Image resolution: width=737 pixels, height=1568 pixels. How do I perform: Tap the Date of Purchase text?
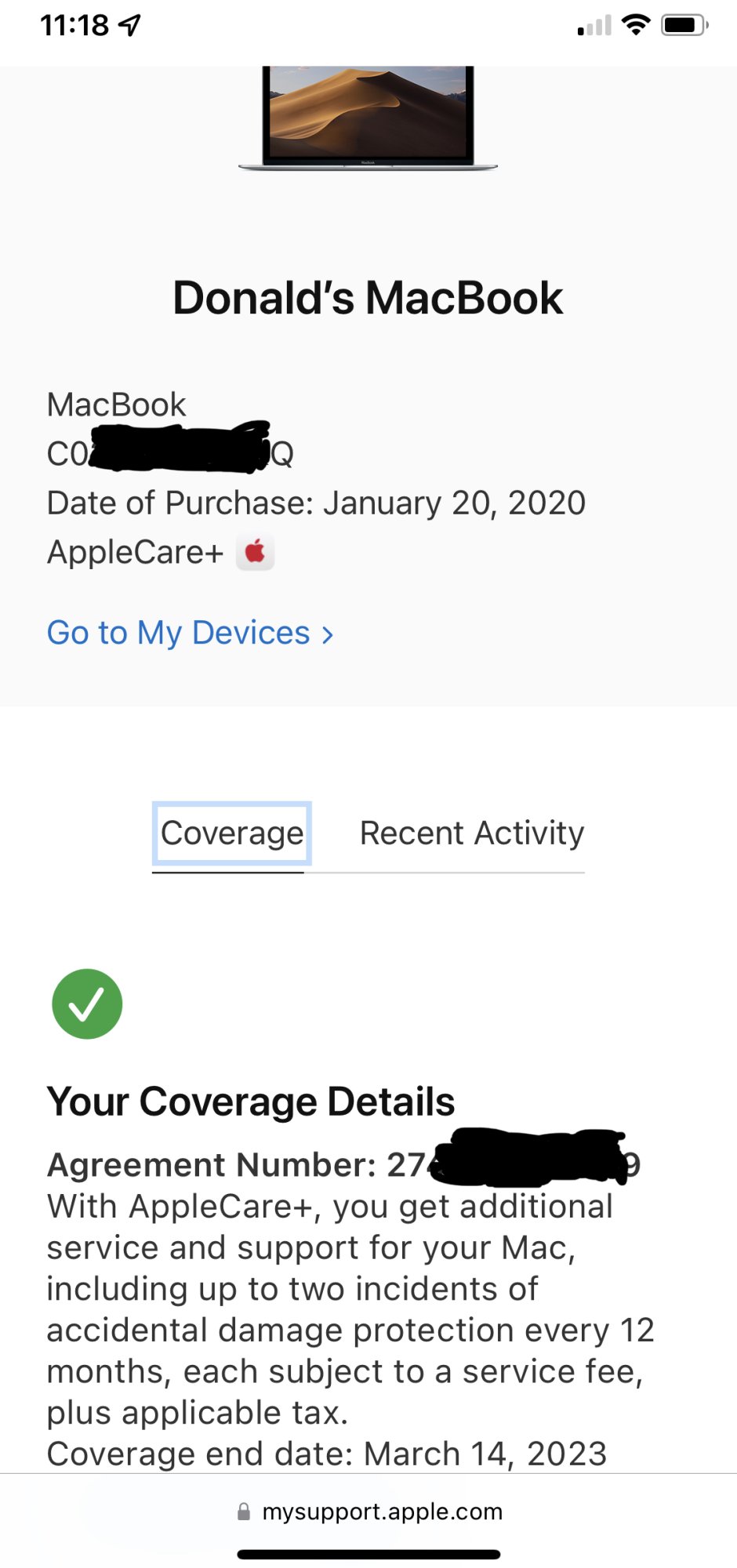[x=316, y=503]
